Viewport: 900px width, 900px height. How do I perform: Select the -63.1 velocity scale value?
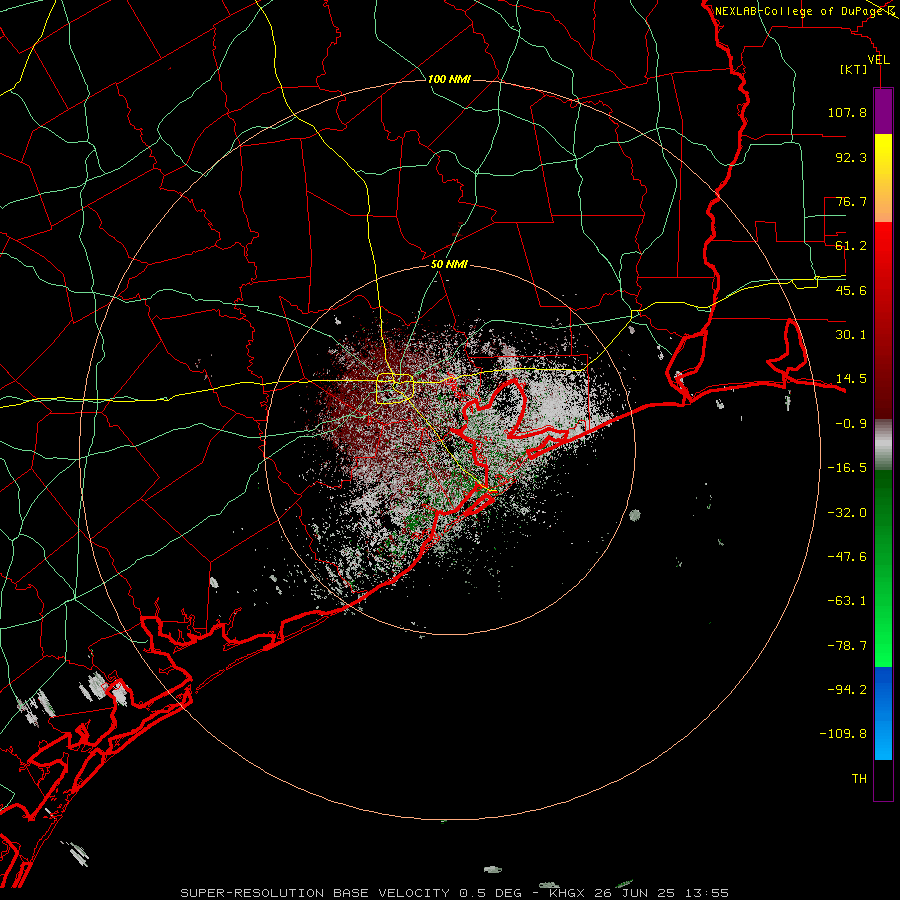click(x=847, y=601)
